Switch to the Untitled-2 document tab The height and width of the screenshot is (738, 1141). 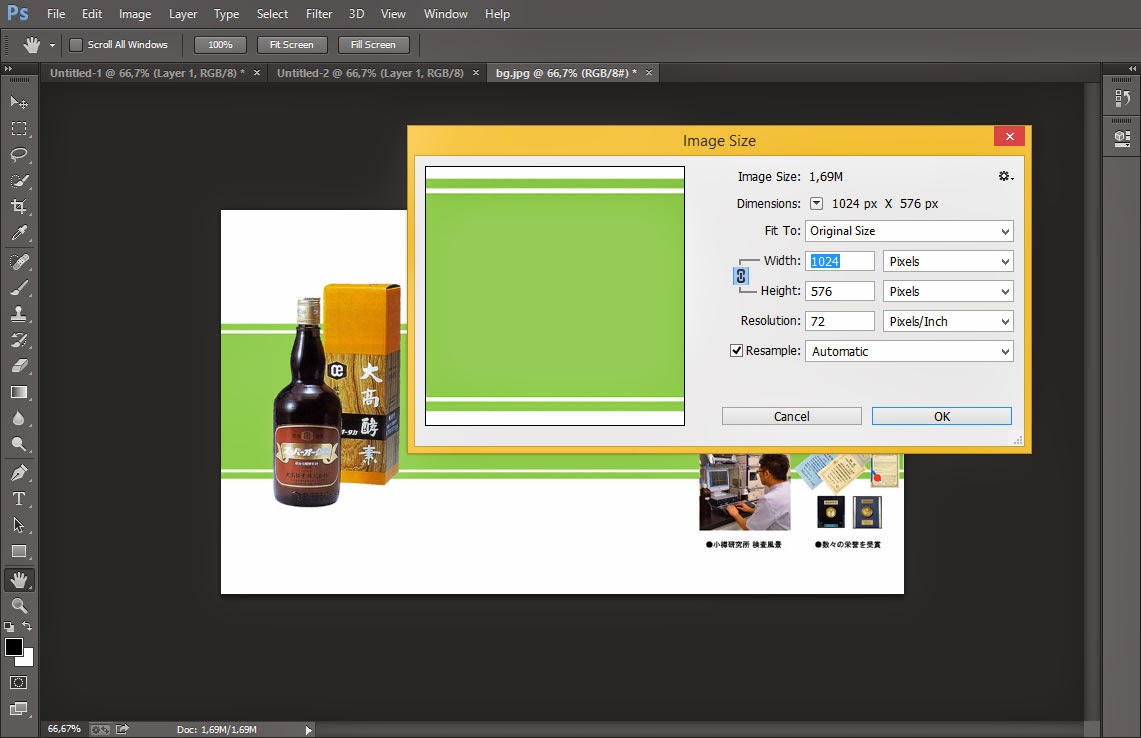coord(369,73)
